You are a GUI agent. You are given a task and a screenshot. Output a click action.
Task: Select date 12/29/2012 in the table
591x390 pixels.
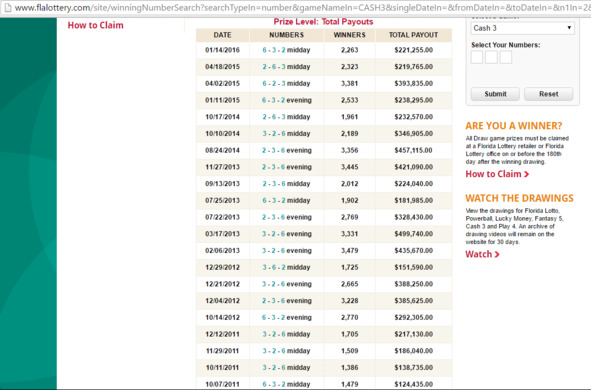coord(222,267)
